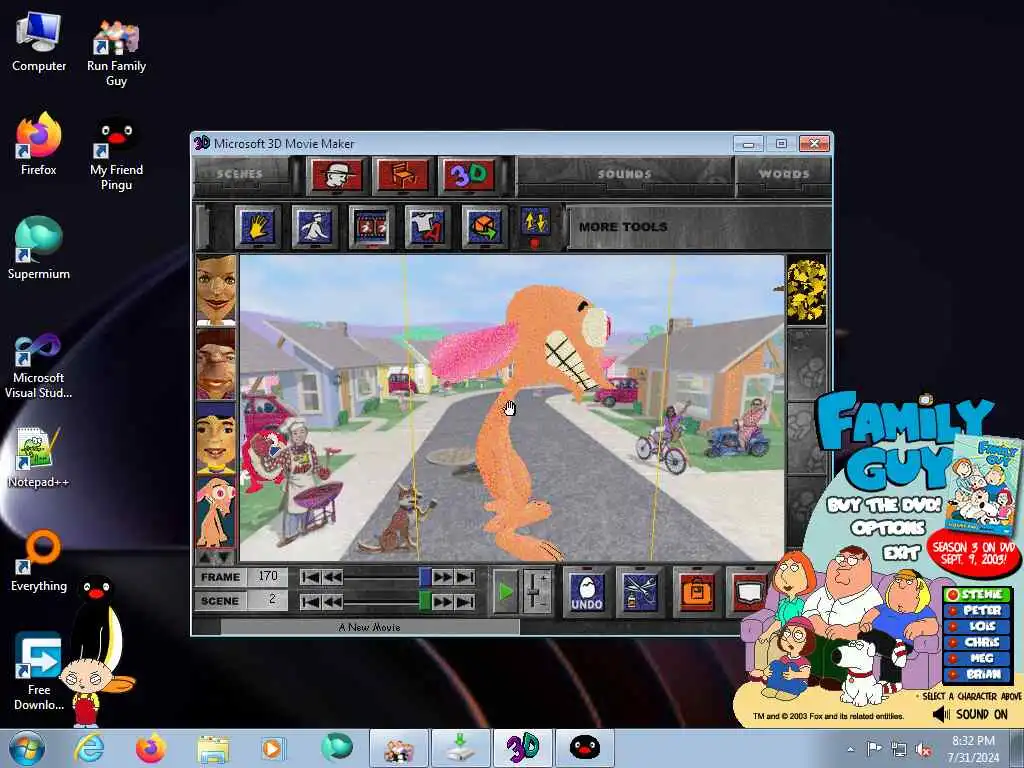Image resolution: width=1024 pixels, height=768 pixels.
Task: Click the blue Frame slider handle
Action: 425,577
